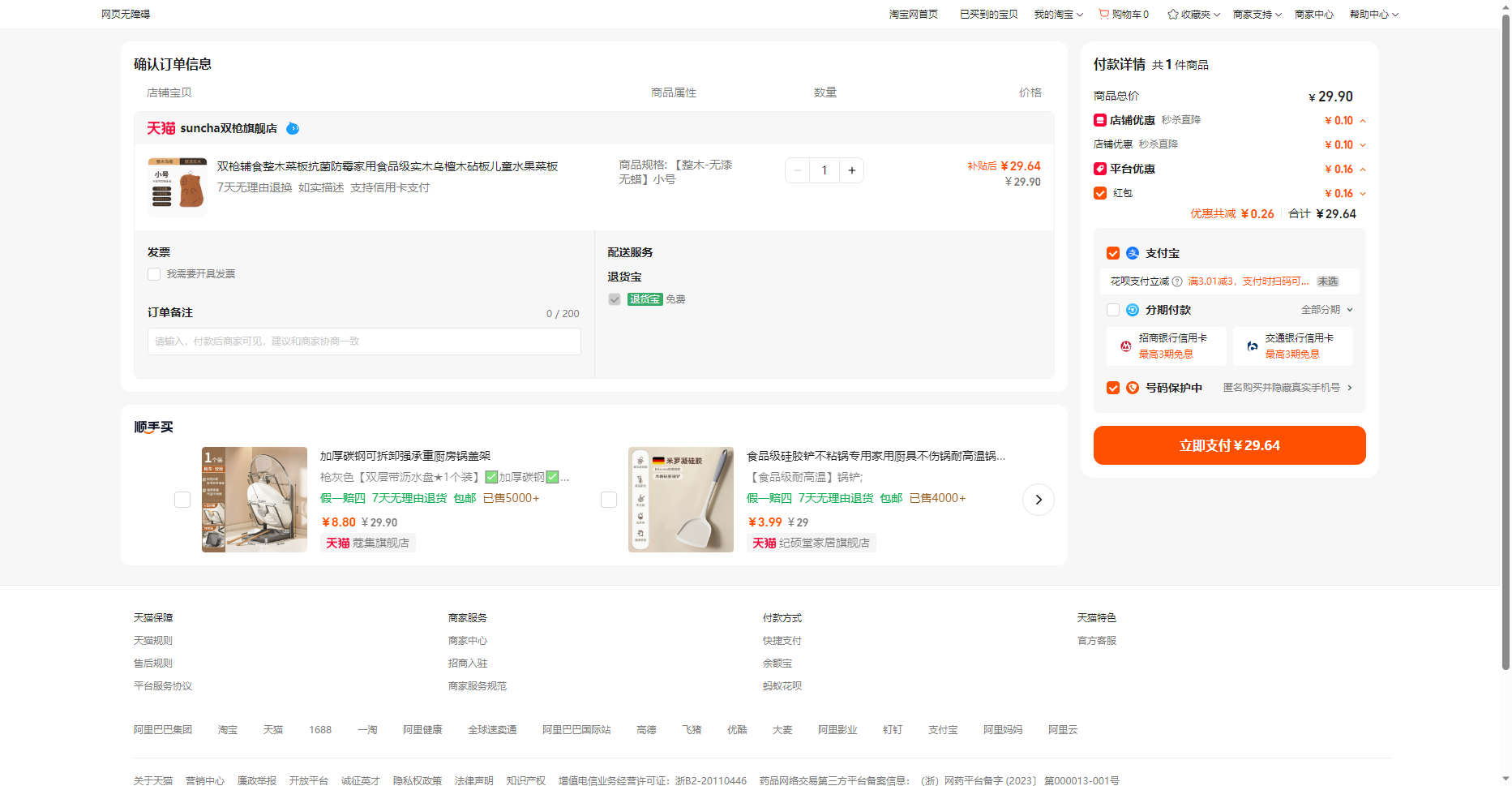Open suncha双枪旗舰店 store link
This screenshot has height=786, width=1512.
tap(229, 128)
